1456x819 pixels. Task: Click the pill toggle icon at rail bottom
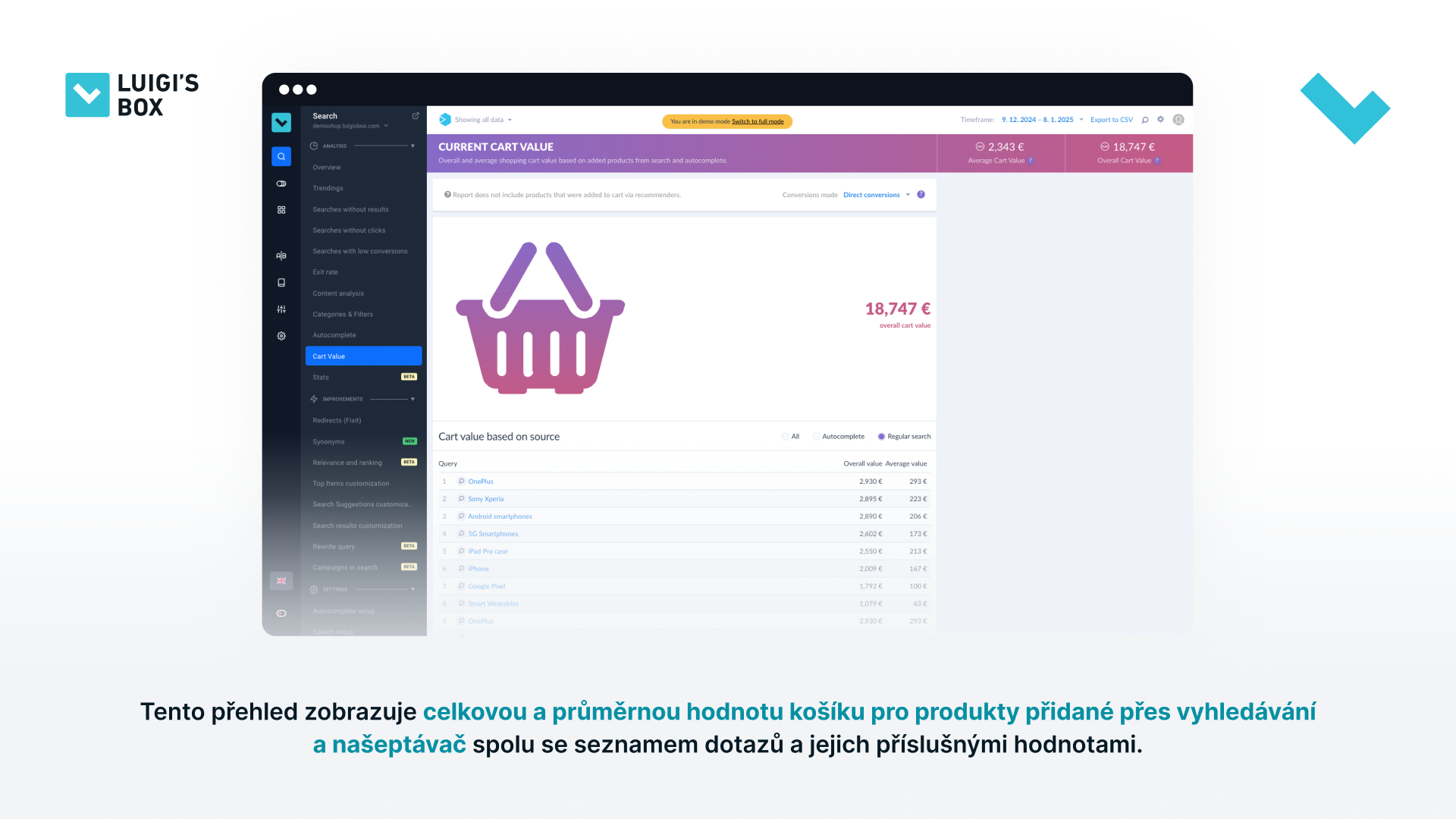pyautogui.click(x=281, y=613)
